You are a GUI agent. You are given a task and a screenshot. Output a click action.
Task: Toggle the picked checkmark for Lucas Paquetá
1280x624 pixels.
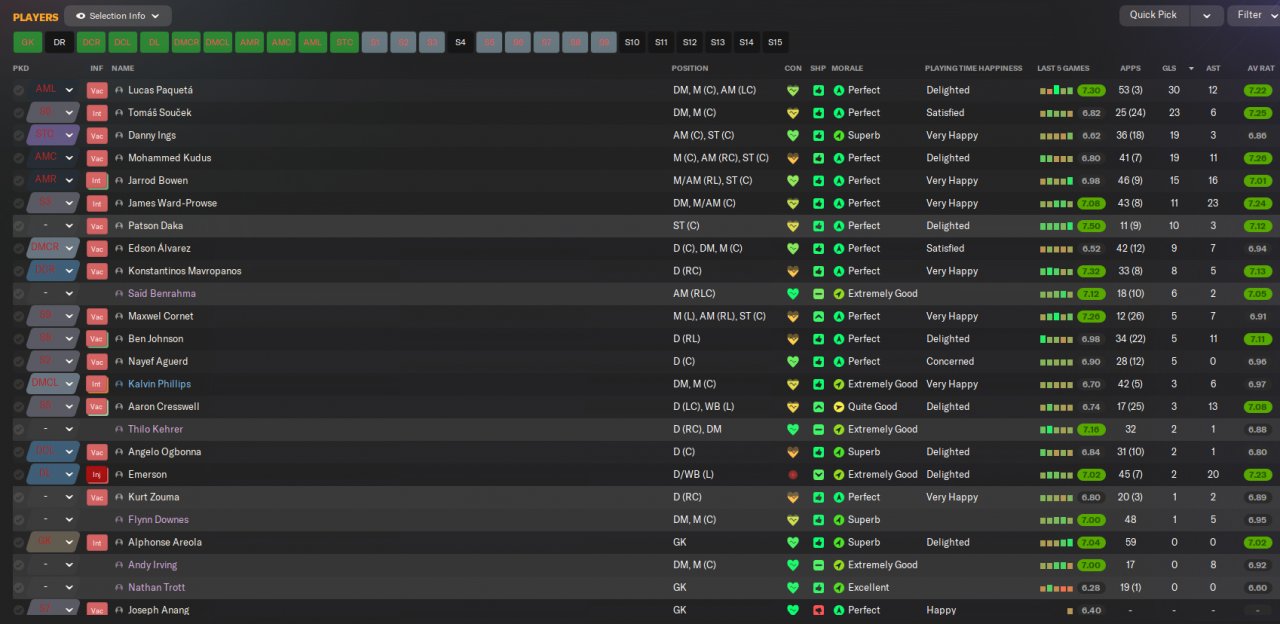18,90
